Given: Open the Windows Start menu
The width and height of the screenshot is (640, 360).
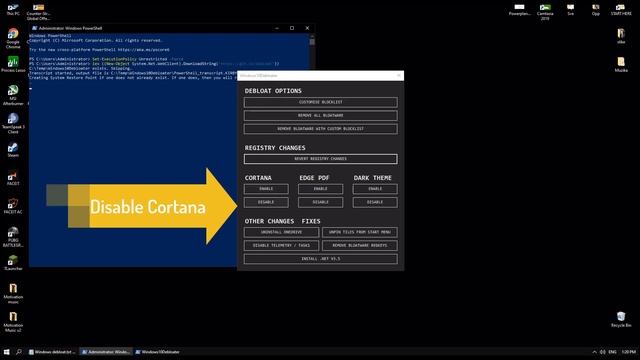Looking at the screenshot, I should [x=7, y=352].
